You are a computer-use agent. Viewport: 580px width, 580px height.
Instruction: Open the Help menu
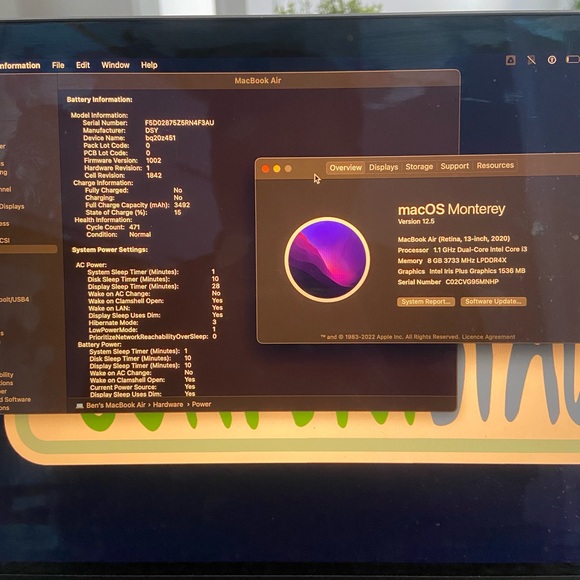tap(149, 65)
